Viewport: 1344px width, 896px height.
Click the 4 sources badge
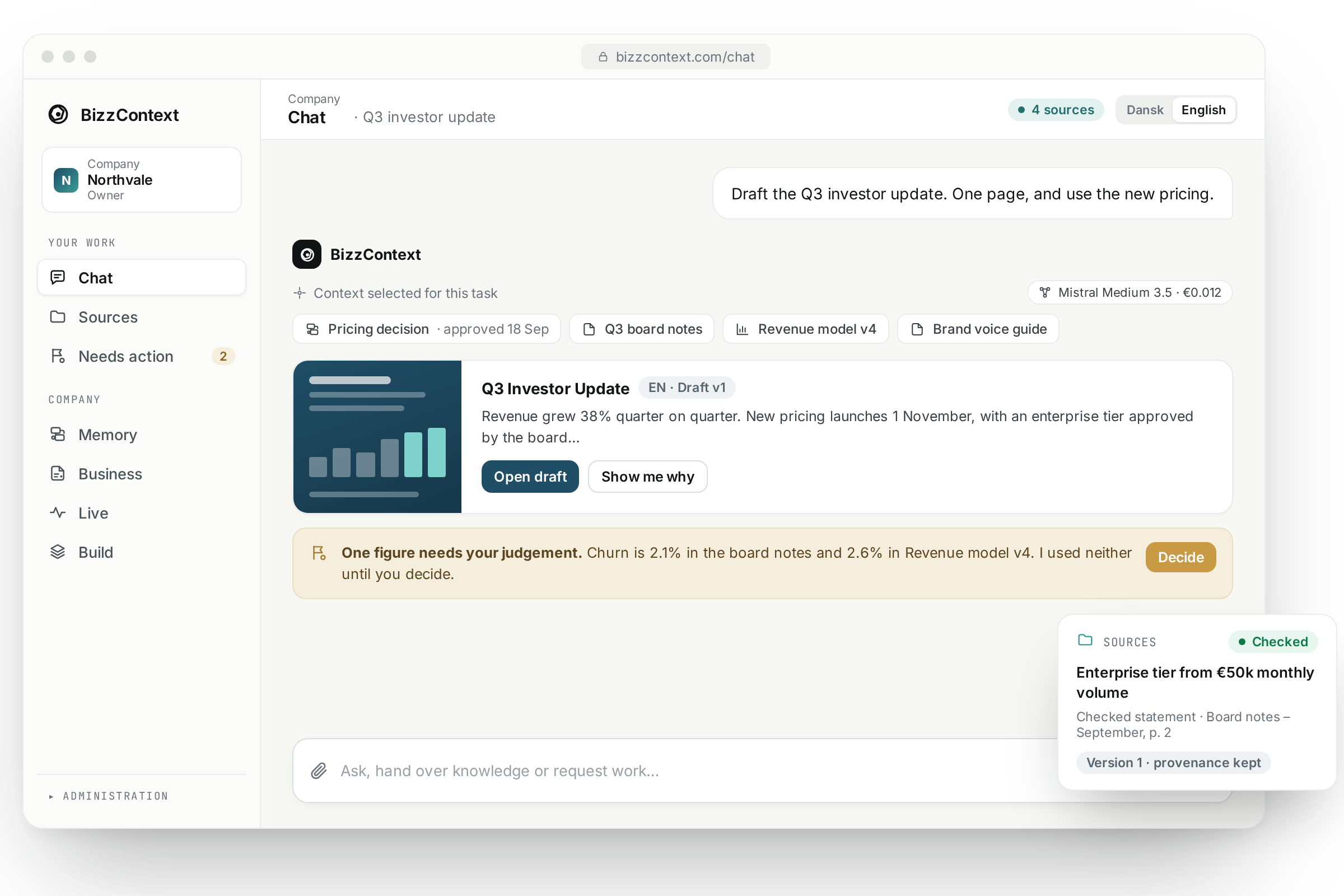(1056, 110)
